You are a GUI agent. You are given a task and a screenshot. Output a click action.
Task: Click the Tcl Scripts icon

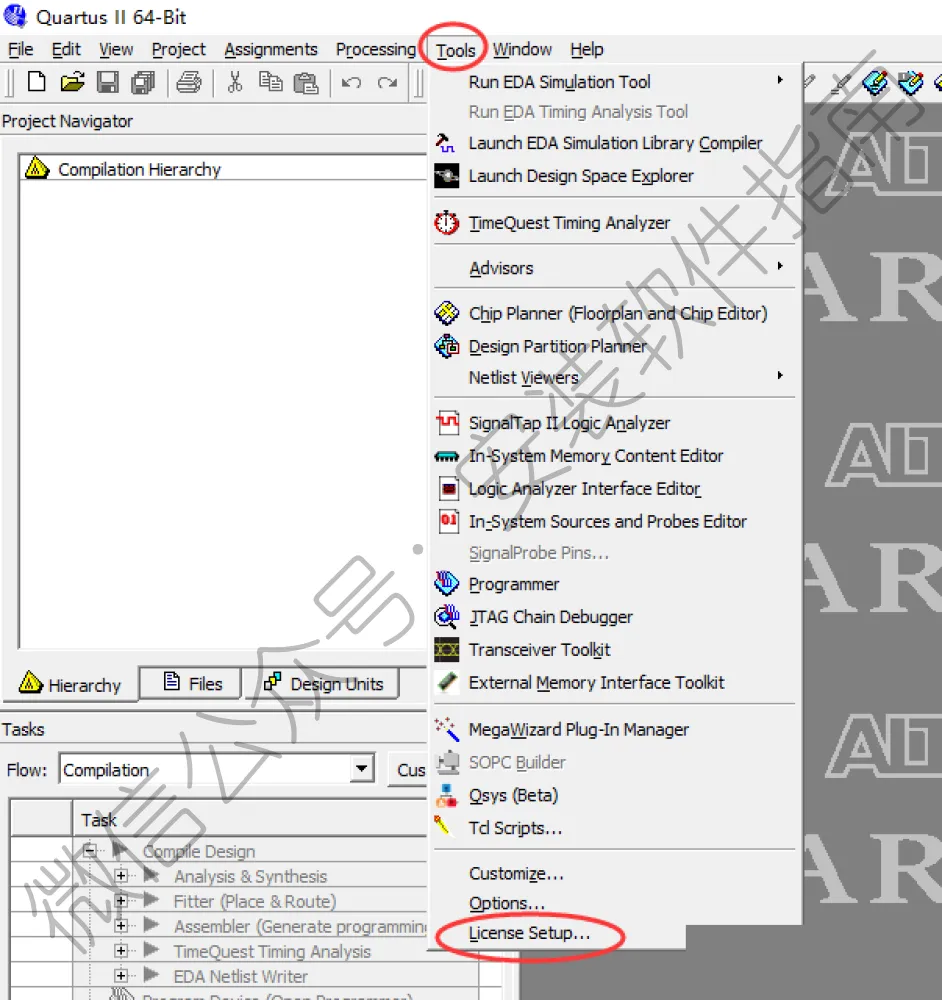click(x=442, y=826)
